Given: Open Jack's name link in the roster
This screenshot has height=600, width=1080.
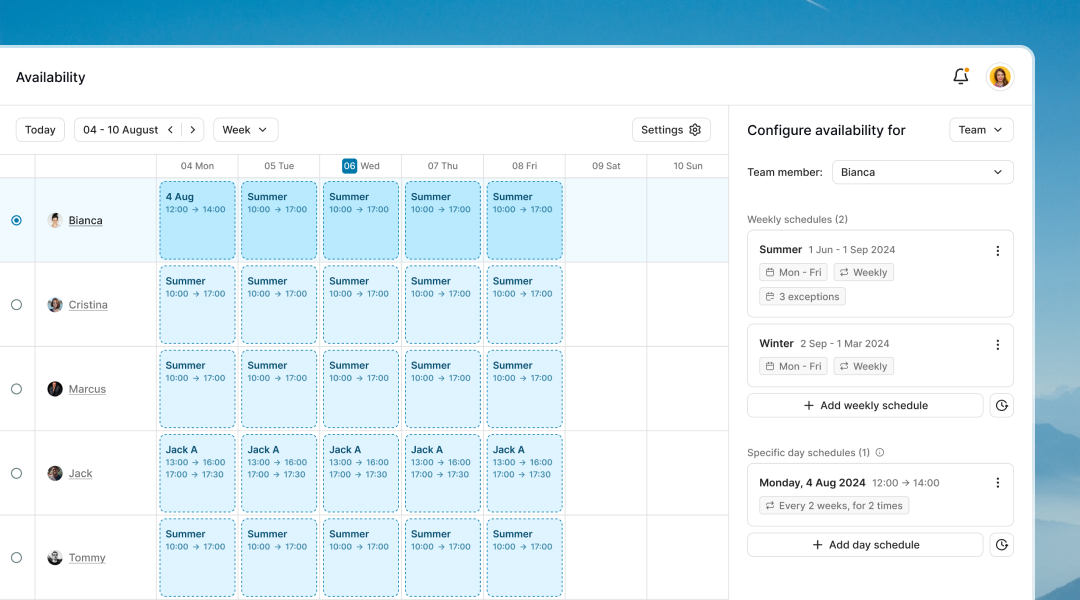Looking at the screenshot, I should click(x=80, y=473).
